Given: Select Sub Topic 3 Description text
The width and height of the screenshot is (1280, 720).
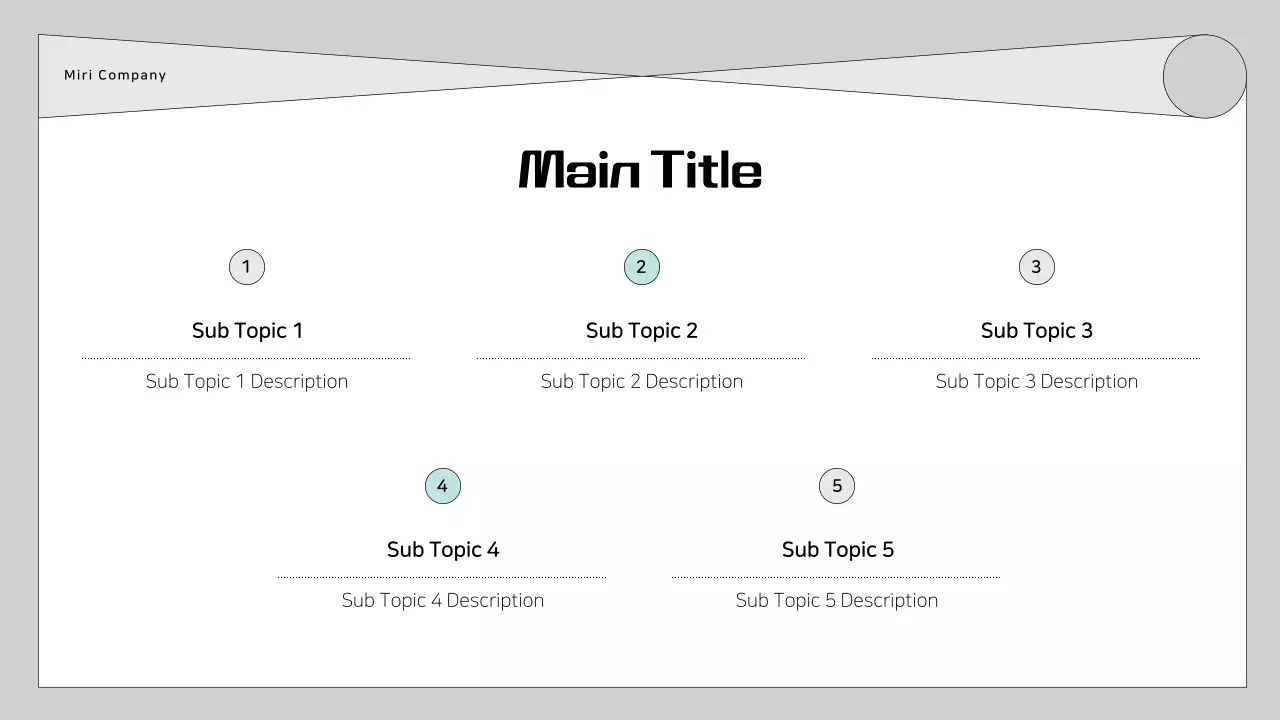Looking at the screenshot, I should point(1037,382).
